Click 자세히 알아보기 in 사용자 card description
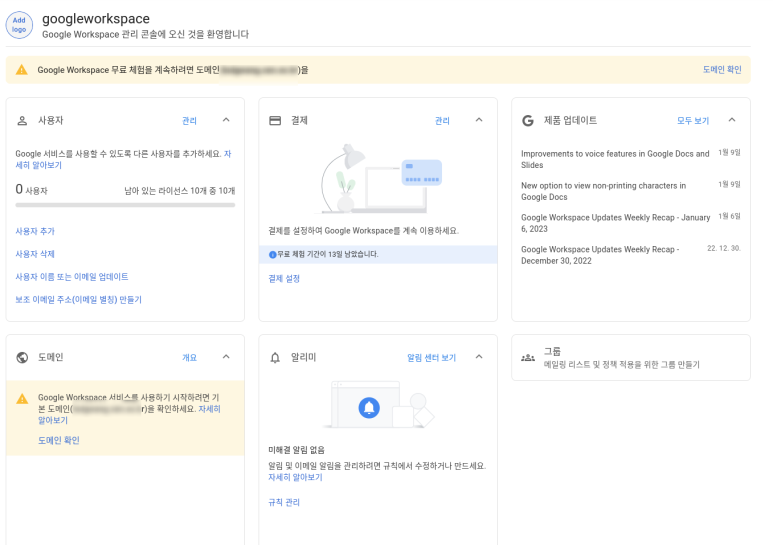This screenshot has width=773, height=545. point(38,166)
